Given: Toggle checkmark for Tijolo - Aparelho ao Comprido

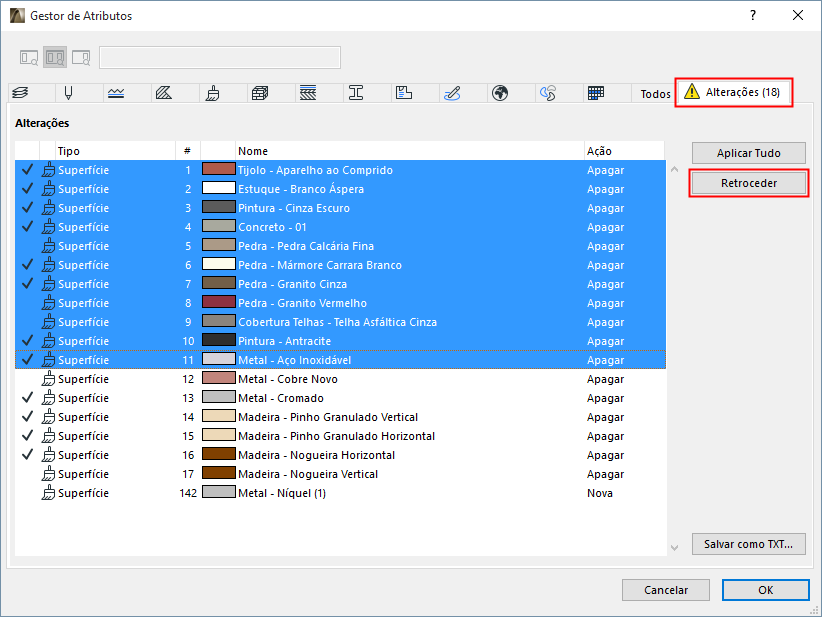Looking at the screenshot, I should [27, 170].
